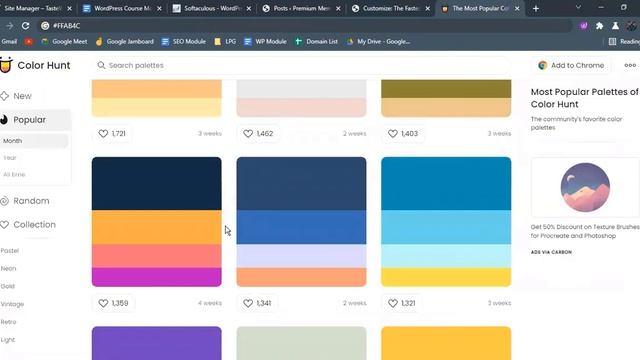Focus the Search palettes field

[x=302, y=65]
